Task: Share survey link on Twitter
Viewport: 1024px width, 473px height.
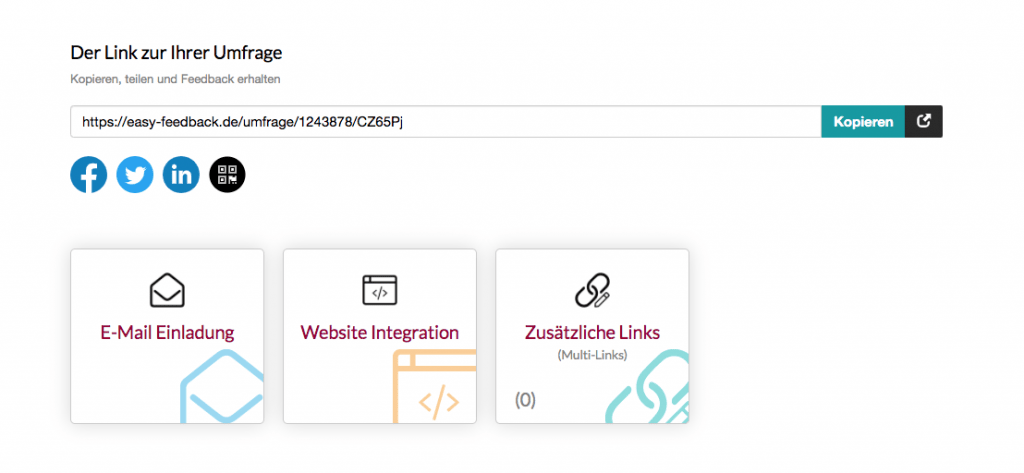Action: click(x=135, y=175)
